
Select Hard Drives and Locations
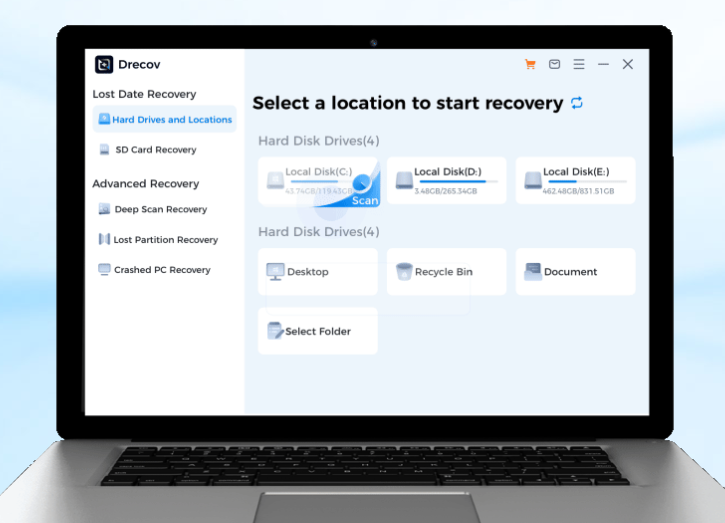(165, 119)
